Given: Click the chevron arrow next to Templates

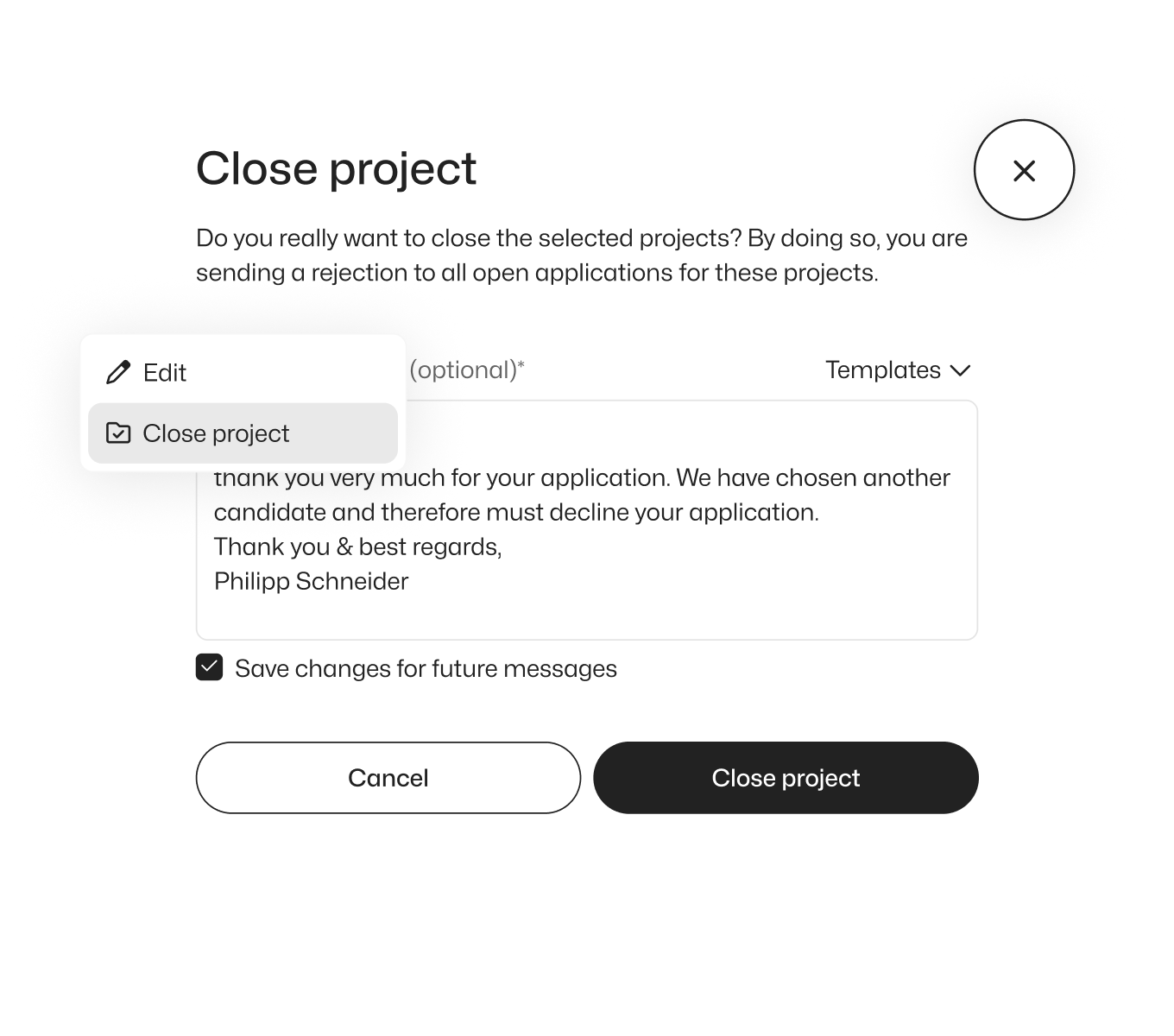Looking at the screenshot, I should tap(960, 371).
